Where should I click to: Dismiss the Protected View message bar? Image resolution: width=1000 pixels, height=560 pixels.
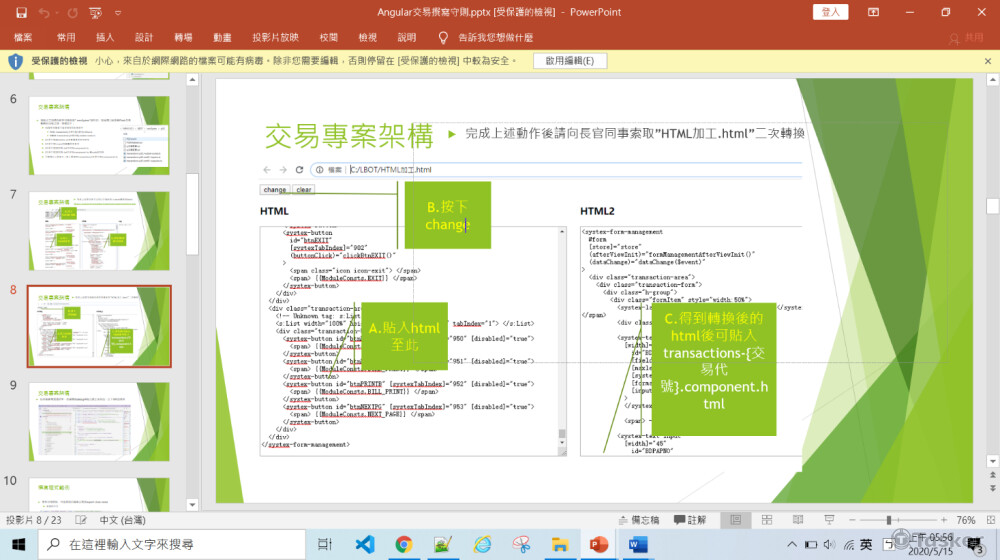pos(988,61)
